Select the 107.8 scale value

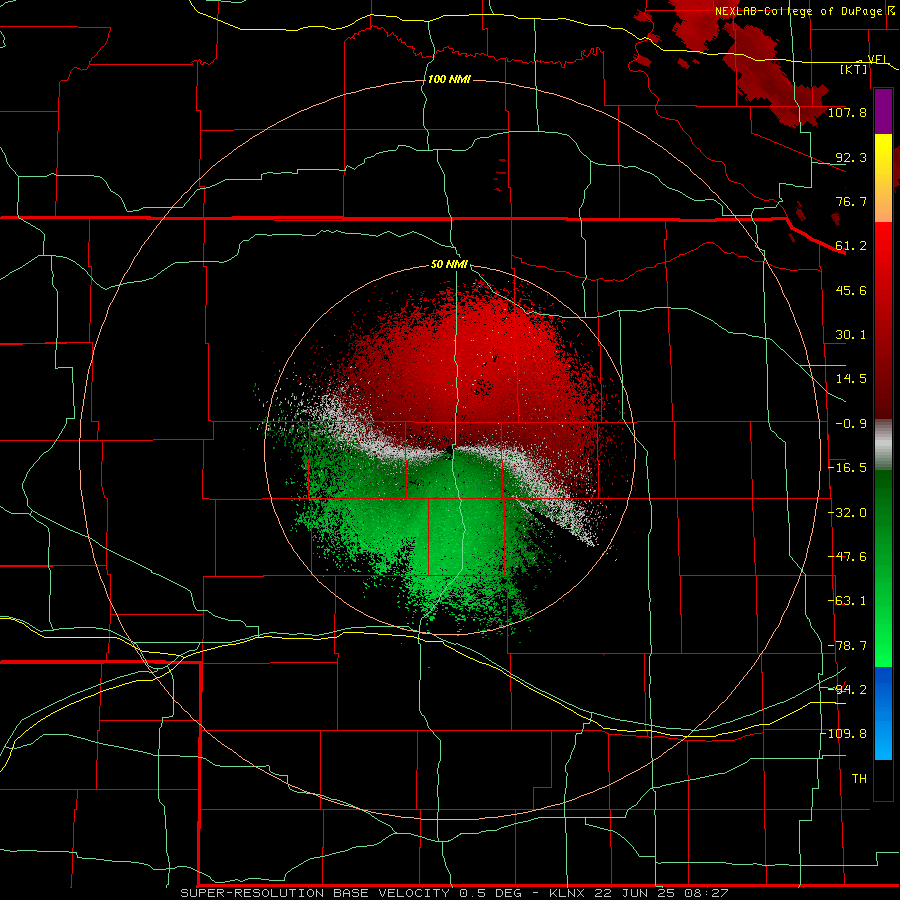847,112
